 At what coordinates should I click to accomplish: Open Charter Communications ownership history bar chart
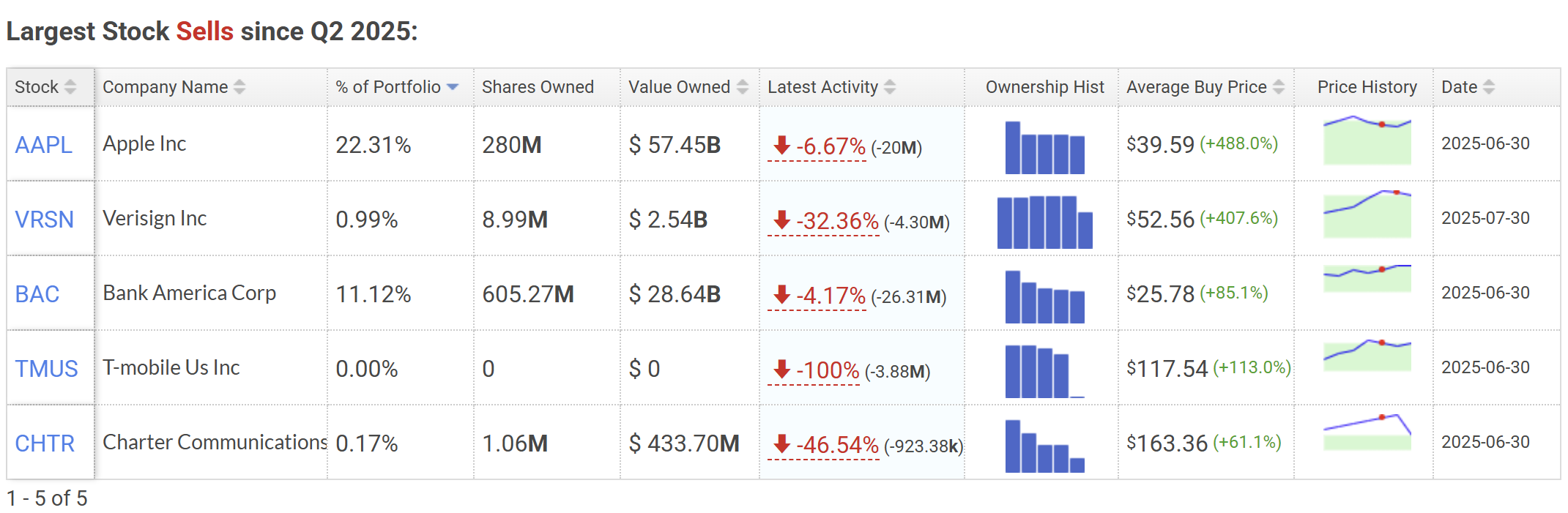(x=1044, y=446)
